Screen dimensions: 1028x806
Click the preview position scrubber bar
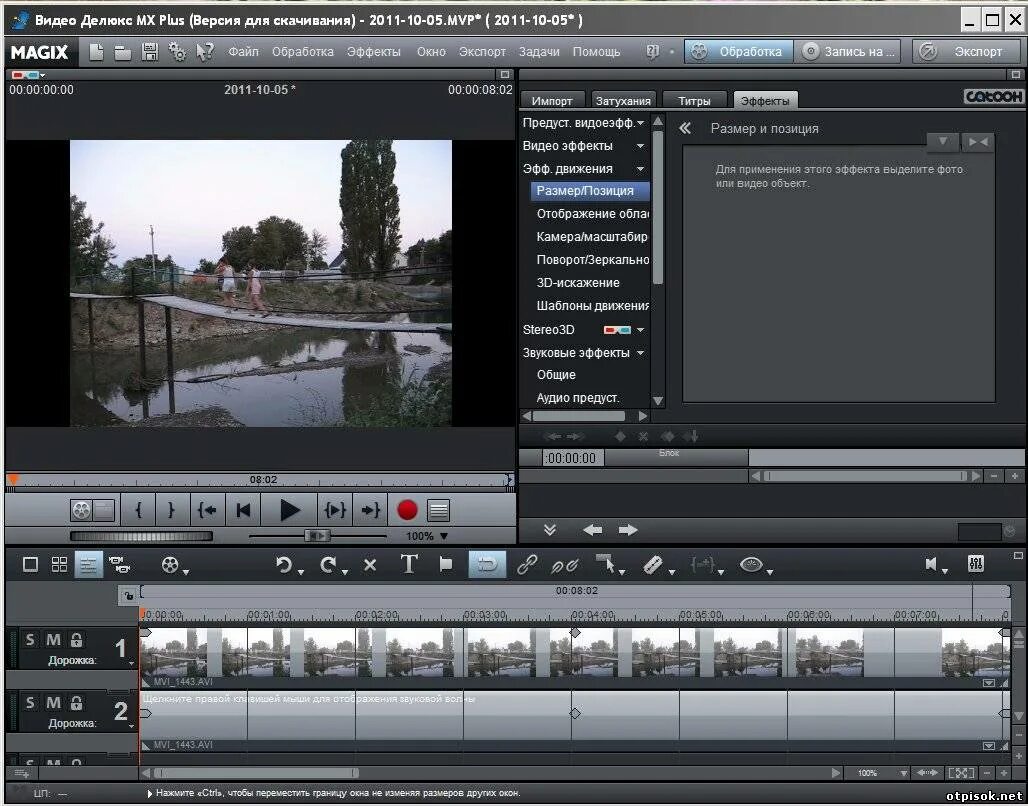click(x=260, y=480)
